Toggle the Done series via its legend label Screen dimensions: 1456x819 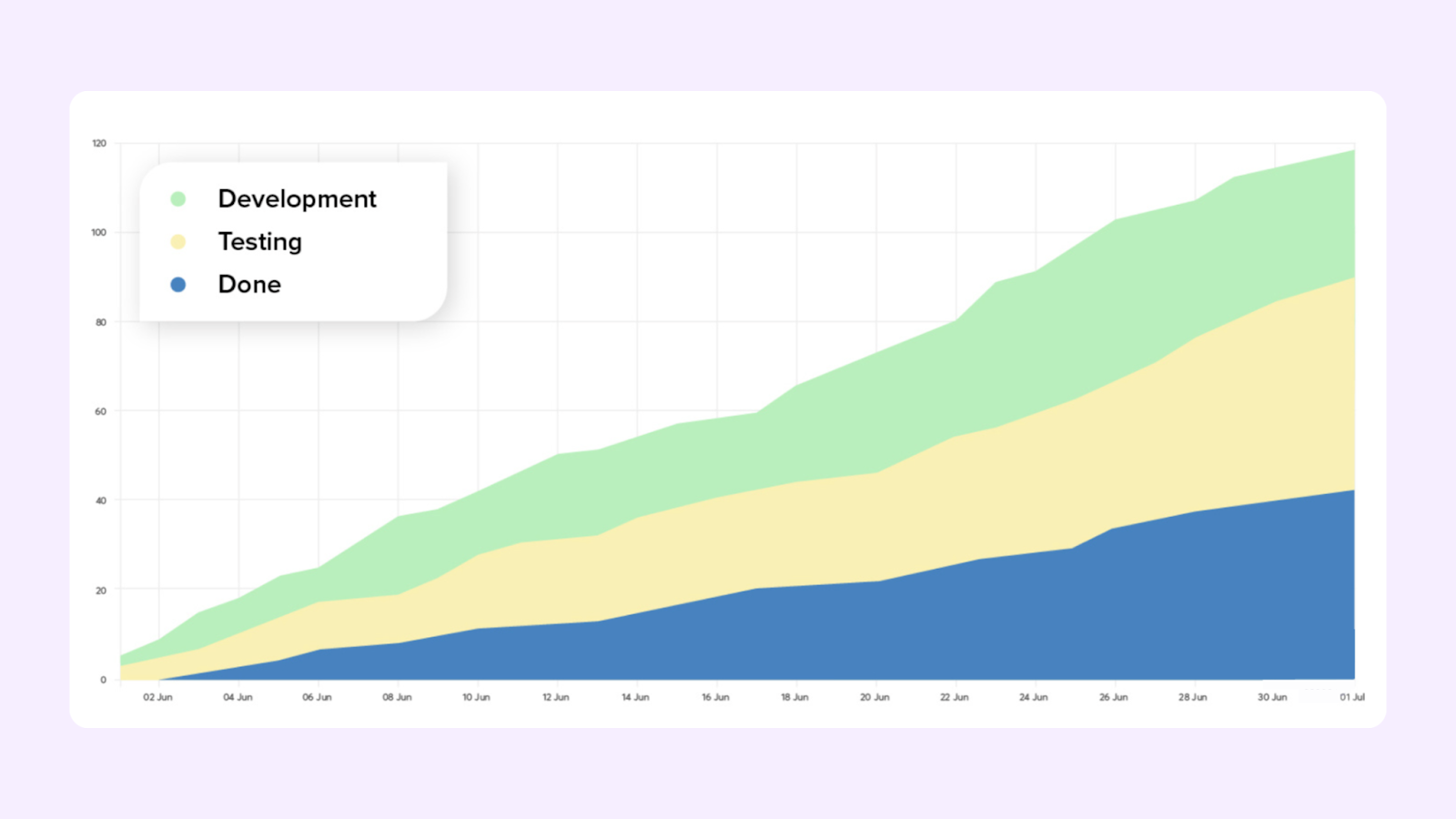pyautogui.click(x=249, y=285)
